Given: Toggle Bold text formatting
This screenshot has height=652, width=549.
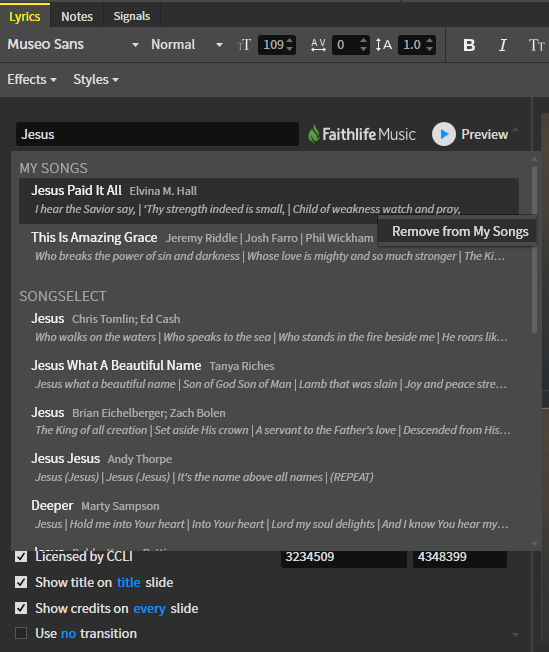Looking at the screenshot, I should pos(469,45).
